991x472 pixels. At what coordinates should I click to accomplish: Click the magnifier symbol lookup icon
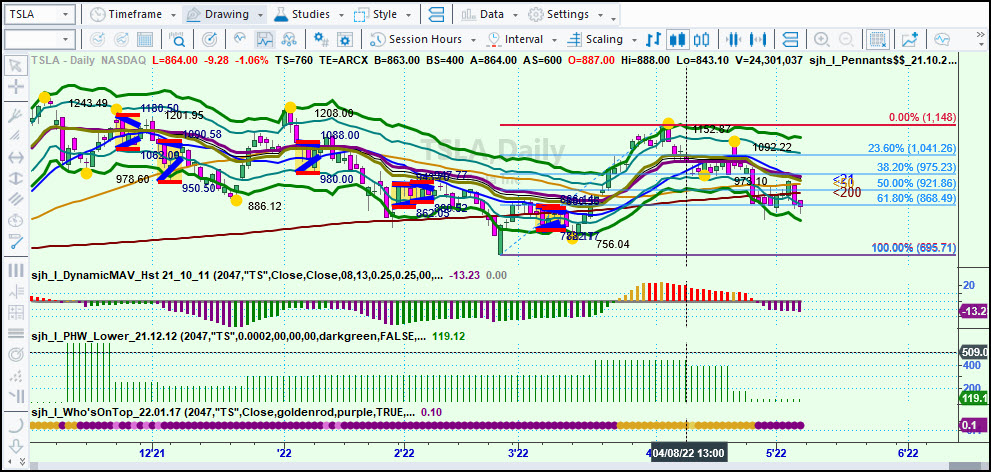tap(178, 39)
